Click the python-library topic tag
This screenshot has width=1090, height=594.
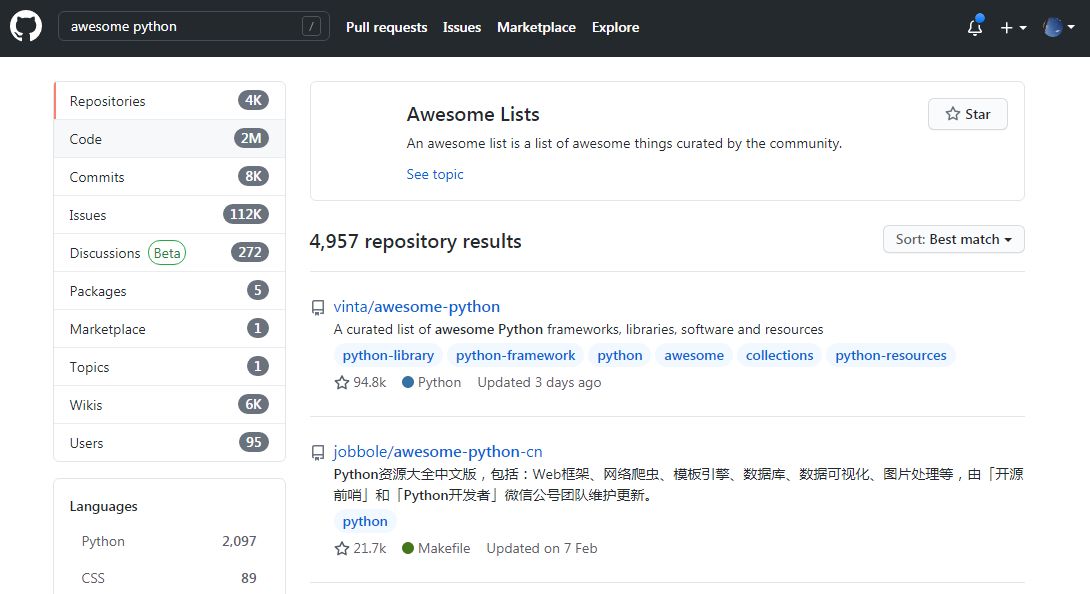pyautogui.click(x=388, y=355)
